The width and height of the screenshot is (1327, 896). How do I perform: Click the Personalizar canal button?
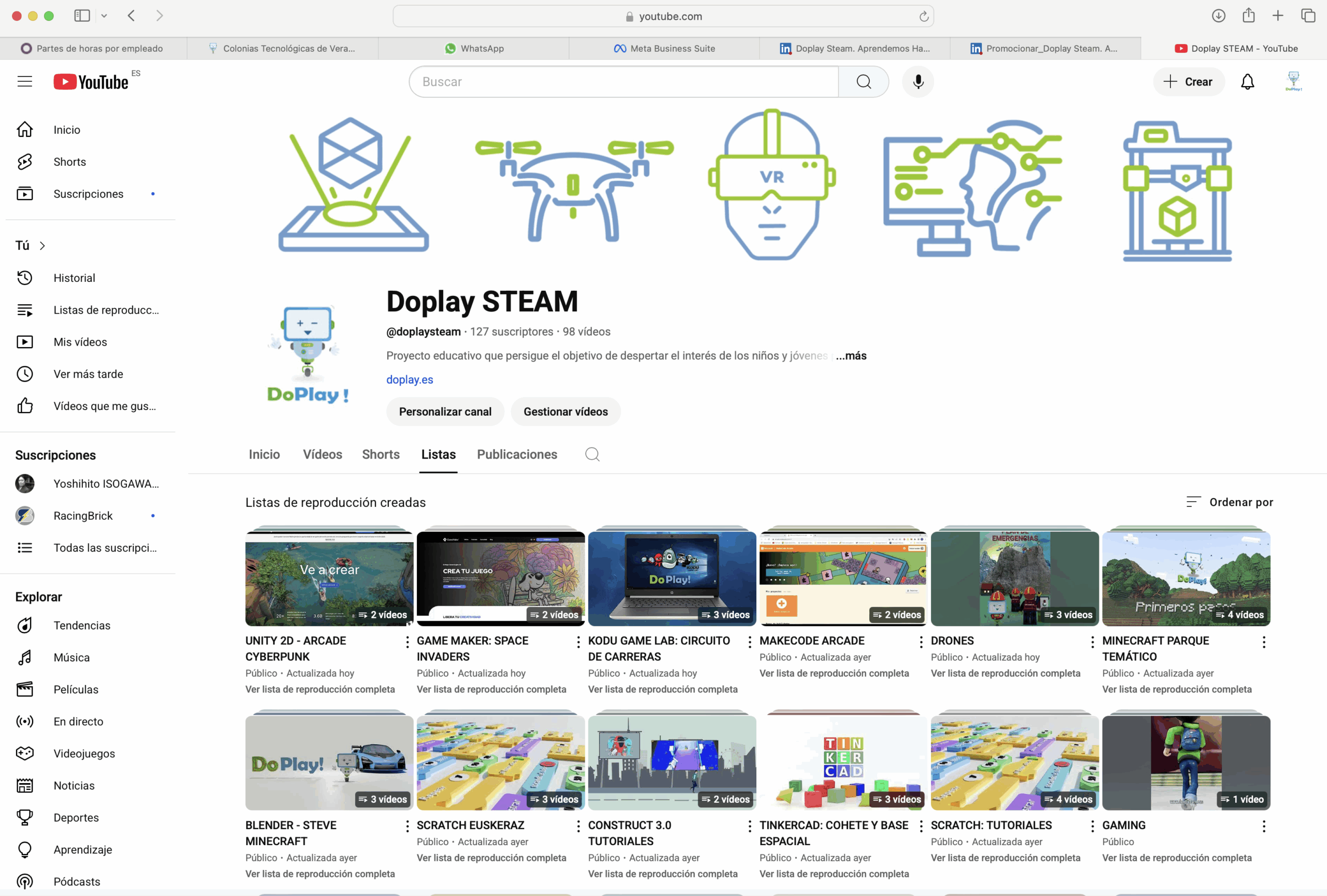445,411
